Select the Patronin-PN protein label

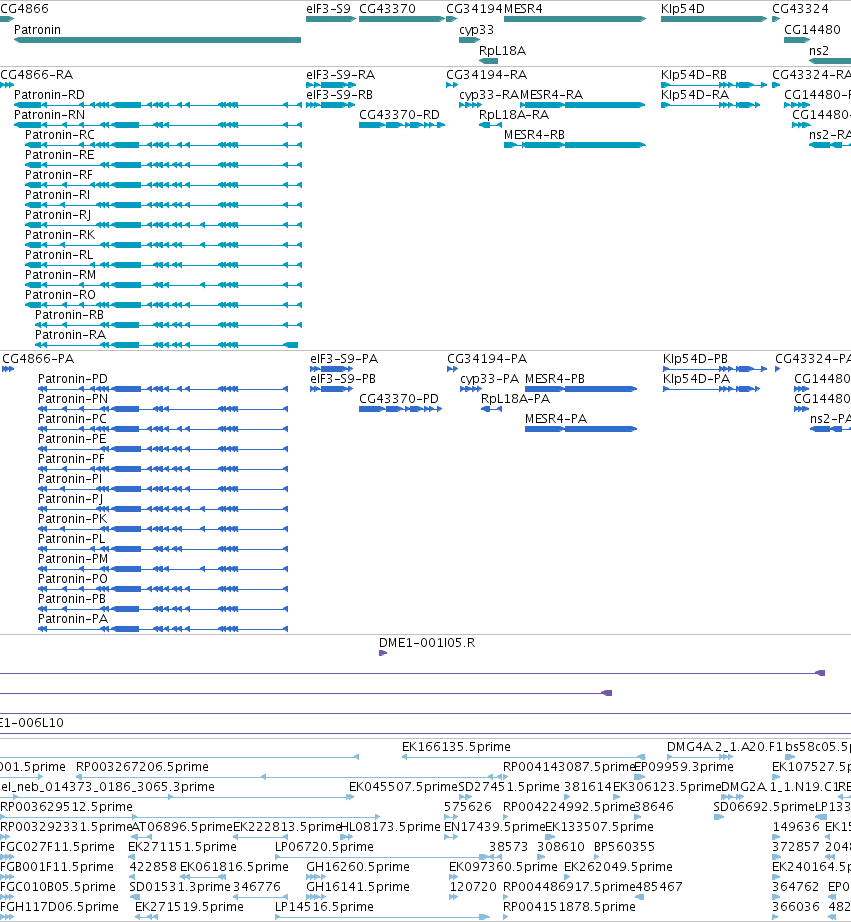pyautogui.click(x=73, y=399)
